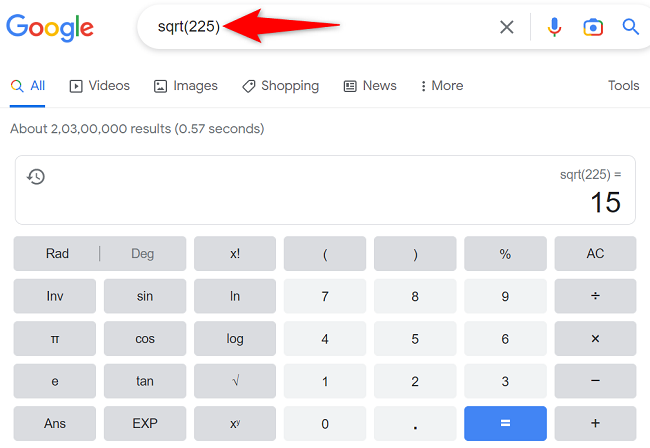The image size is (650, 448).
Task: Switch calculator to Rad mode
Action: [x=58, y=254]
